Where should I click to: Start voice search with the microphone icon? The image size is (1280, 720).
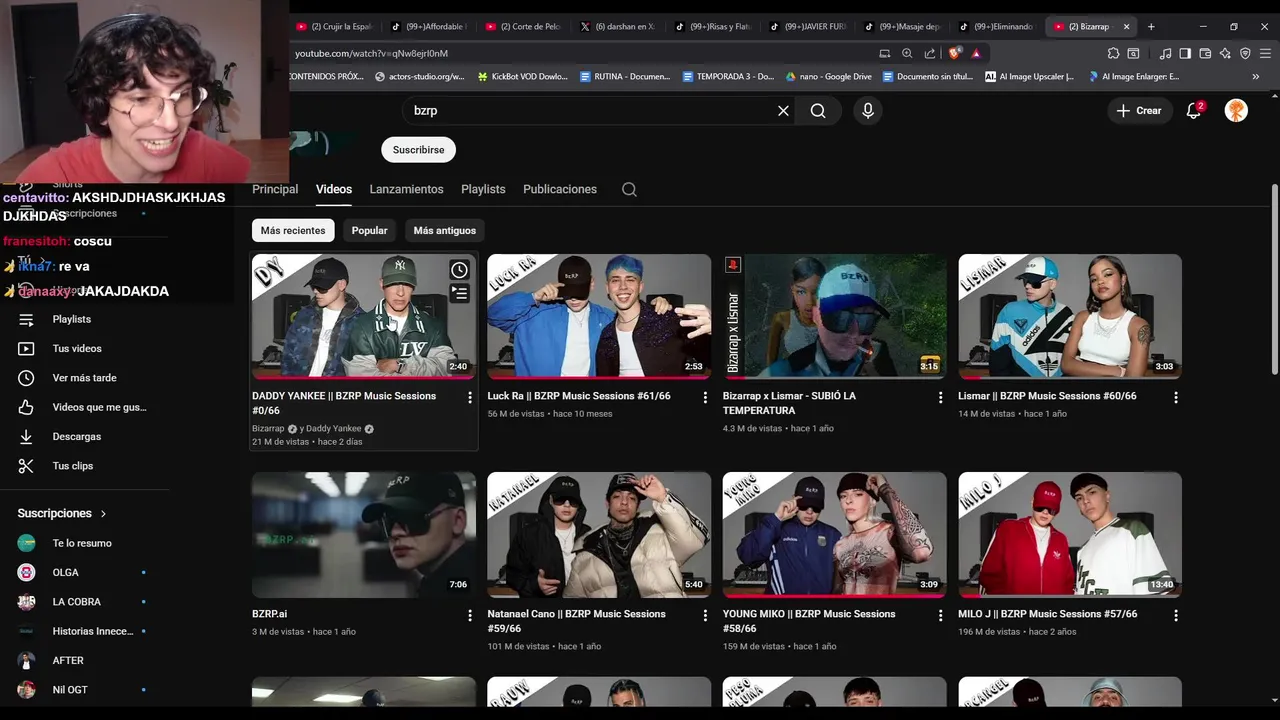(x=868, y=111)
